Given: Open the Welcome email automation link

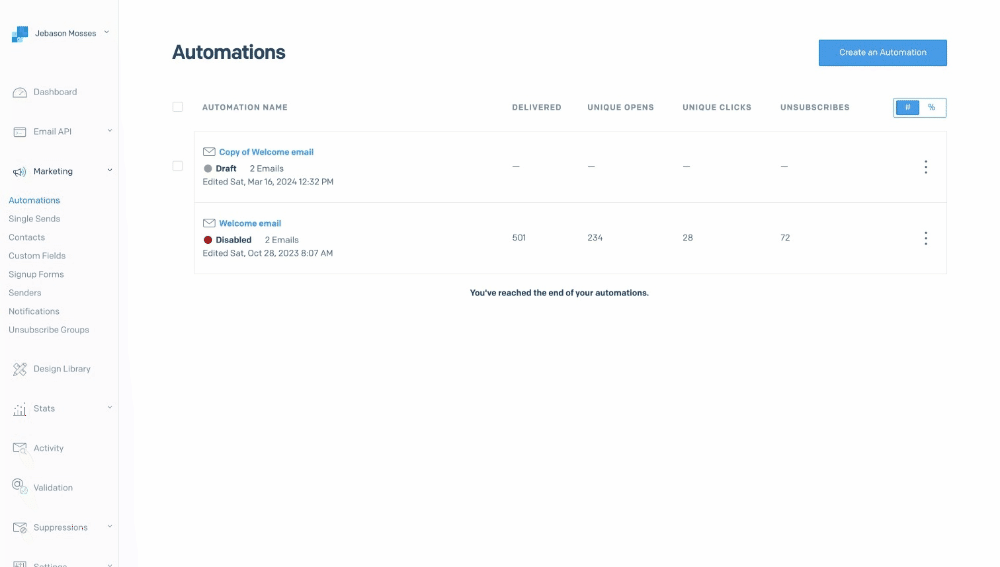Looking at the screenshot, I should 250,223.
